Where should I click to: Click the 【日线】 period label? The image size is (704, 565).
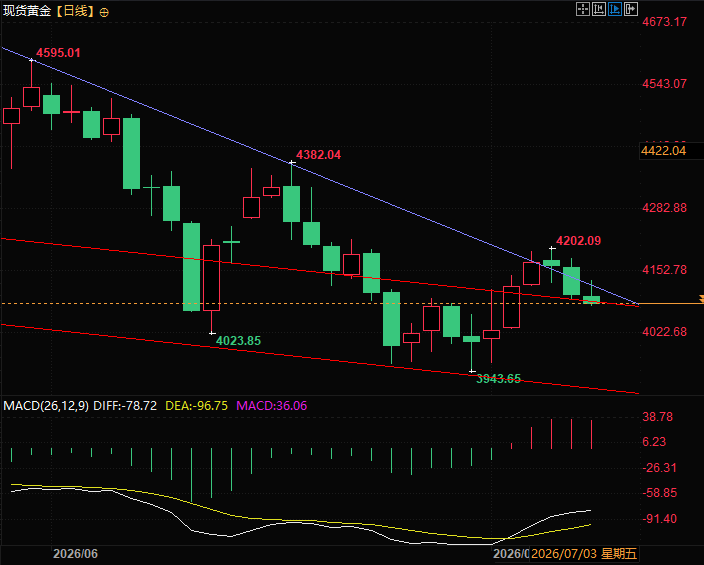click(75, 11)
